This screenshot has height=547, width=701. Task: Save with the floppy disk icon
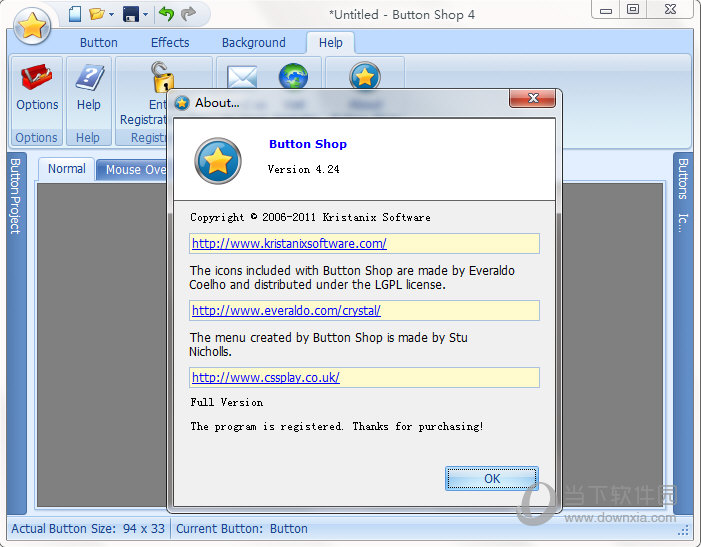point(131,14)
